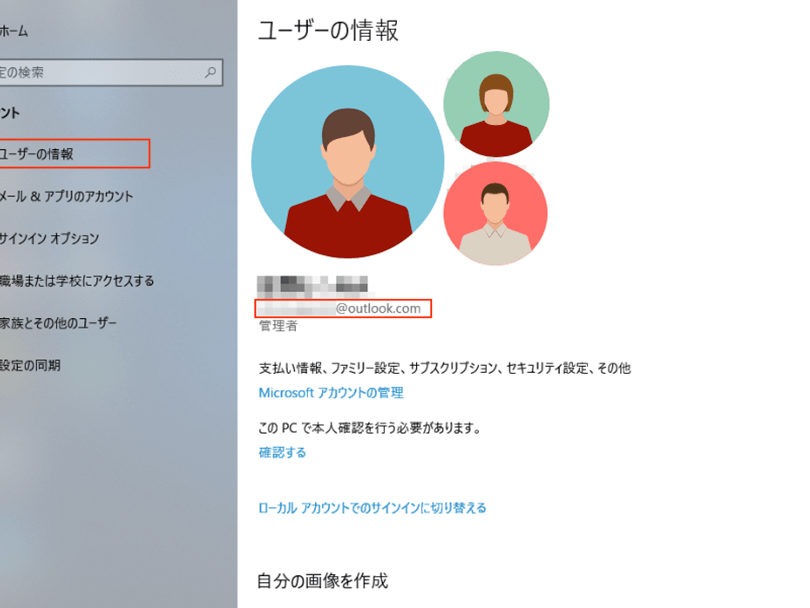Open the ユーザーの情報 sidebar item
The width and height of the screenshot is (810, 608).
pyautogui.click(x=38, y=154)
